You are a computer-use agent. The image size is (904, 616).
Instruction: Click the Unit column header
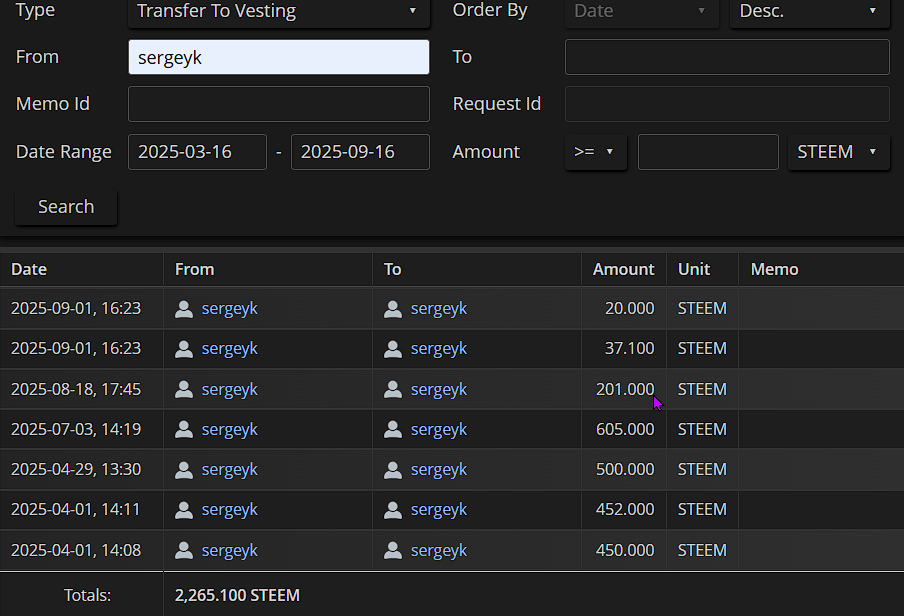pos(694,269)
